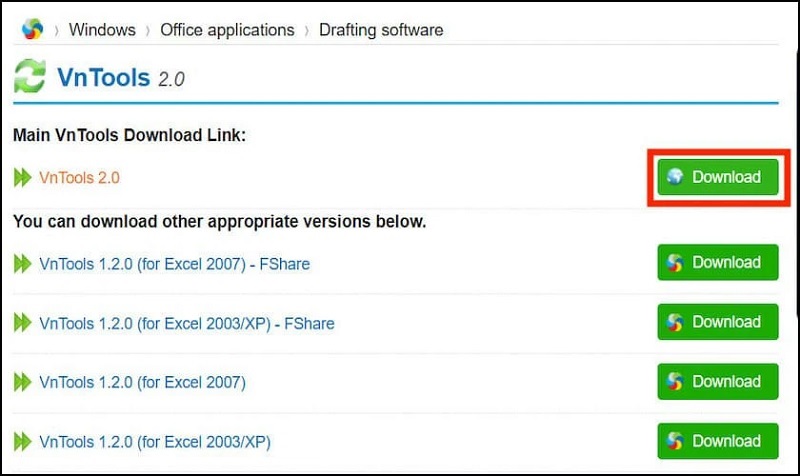Click double-arrow icon beside Excel 2007 FShare link
Image resolution: width=800 pixels, height=476 pixels.
23,264
